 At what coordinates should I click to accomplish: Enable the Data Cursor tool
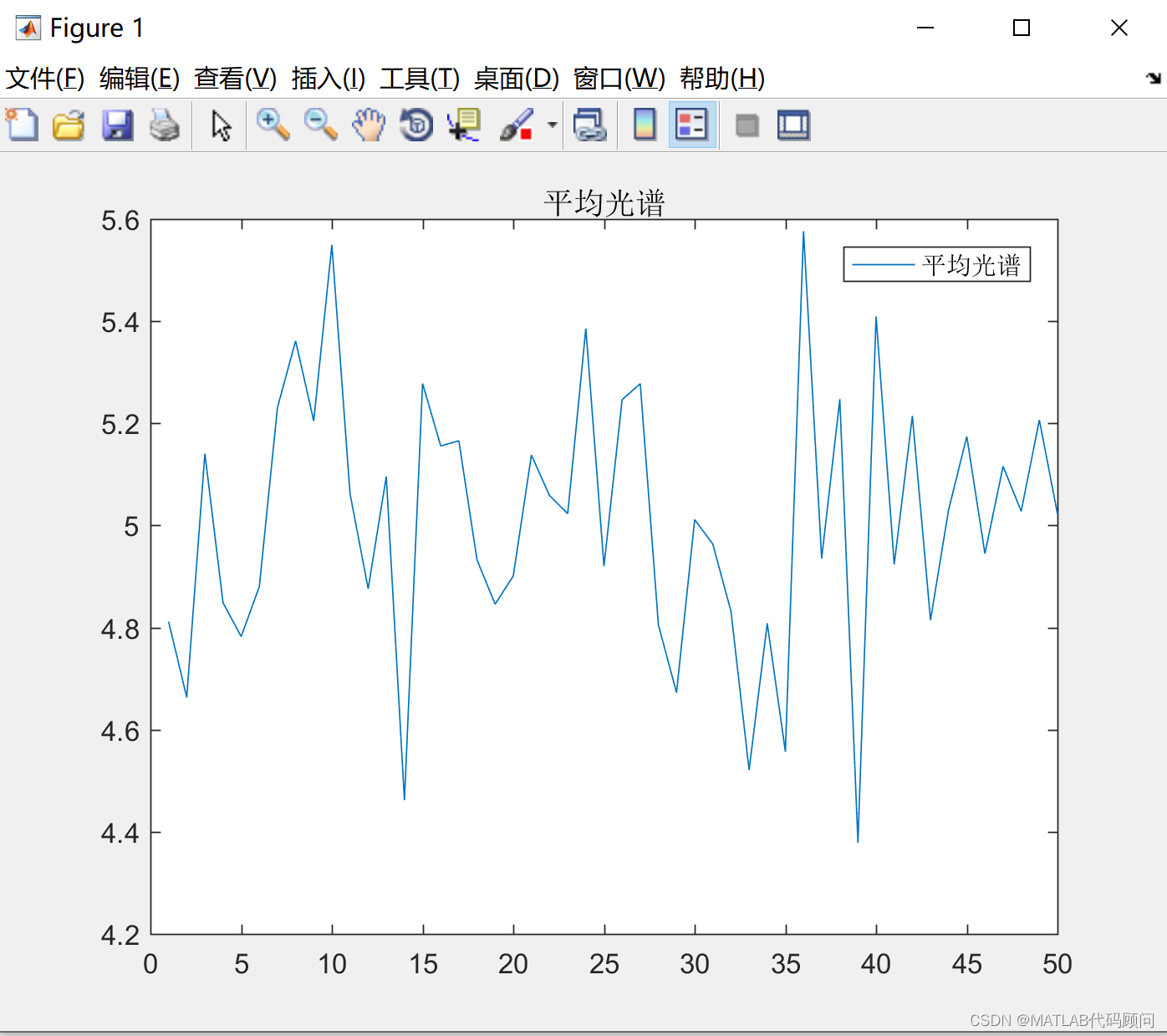click(x=463, y=125)
